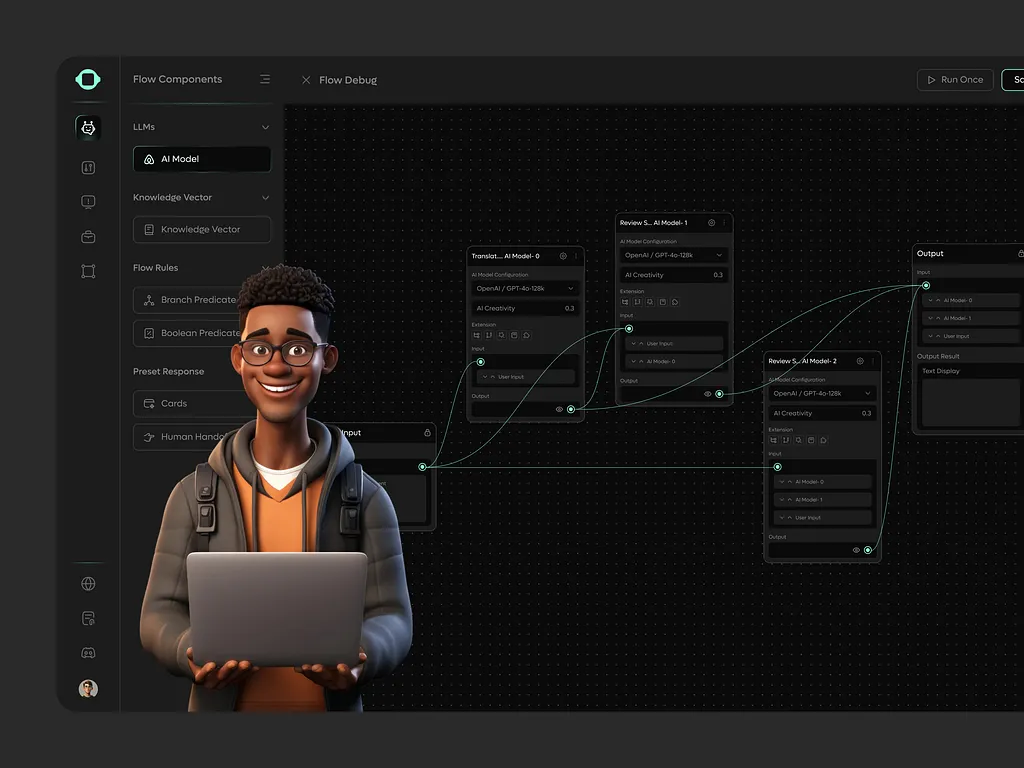Viewport: 1024px width, 768px height.
Task: Open the briefcase icon in the left sidebar
Action: coord(88,236)
